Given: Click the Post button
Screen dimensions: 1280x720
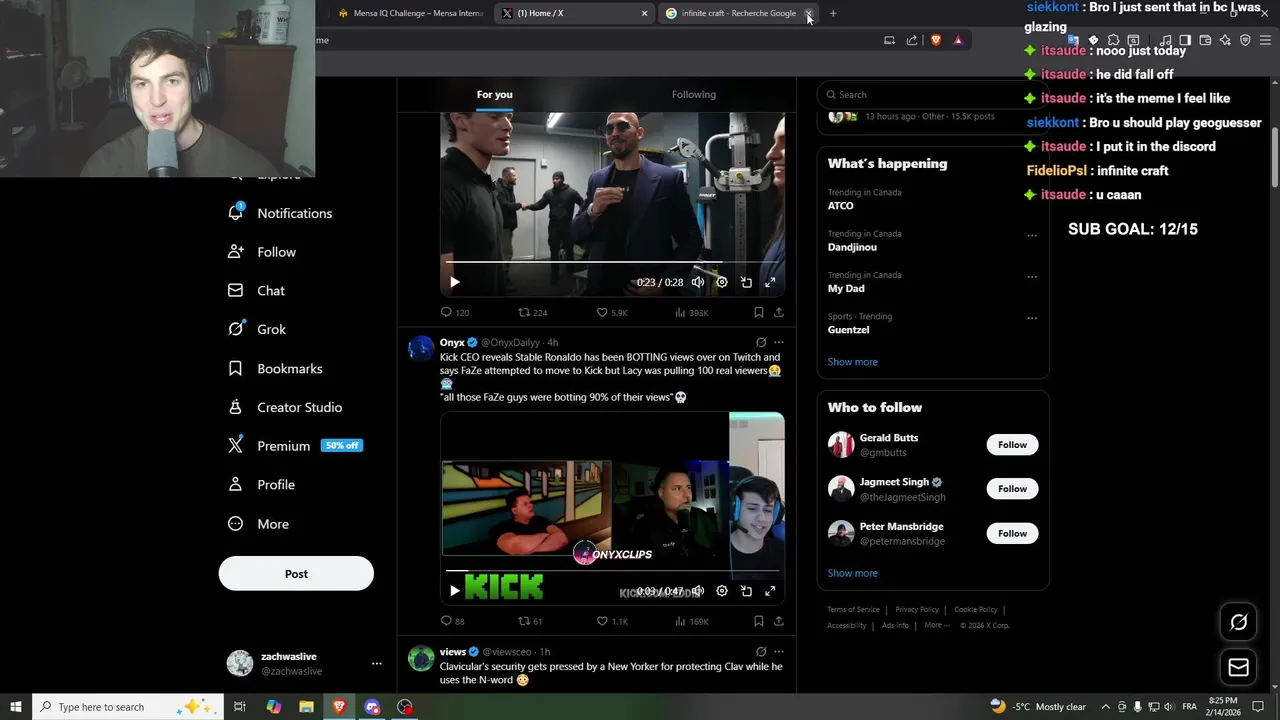Looking at the screenshot, I should click(x=296, y=574).
